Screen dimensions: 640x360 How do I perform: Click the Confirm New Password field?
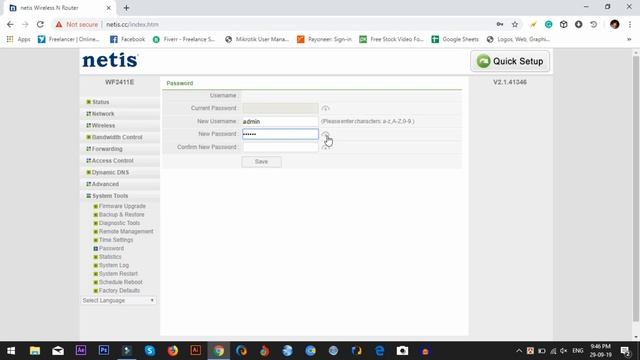tap(280, 147)
